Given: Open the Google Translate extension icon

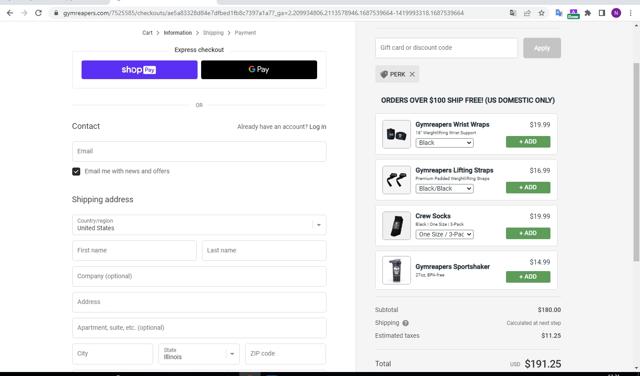Looking at the screenshot, I should pos(559,13).
